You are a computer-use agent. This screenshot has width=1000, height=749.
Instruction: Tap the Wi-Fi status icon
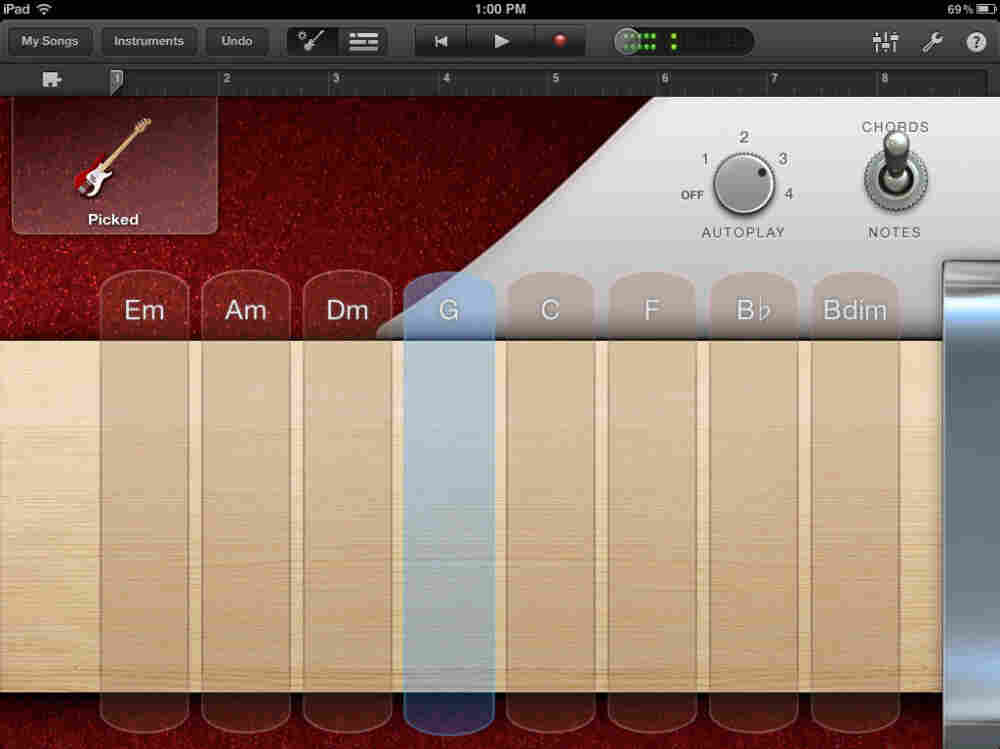coord(44,9)
